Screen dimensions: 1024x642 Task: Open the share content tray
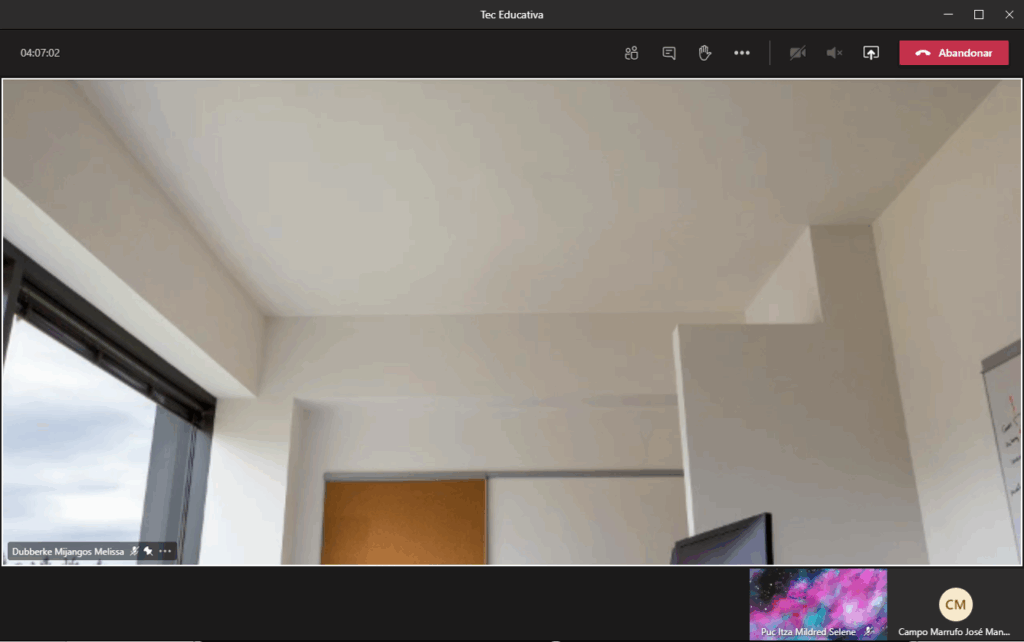(x=871, y=53)
